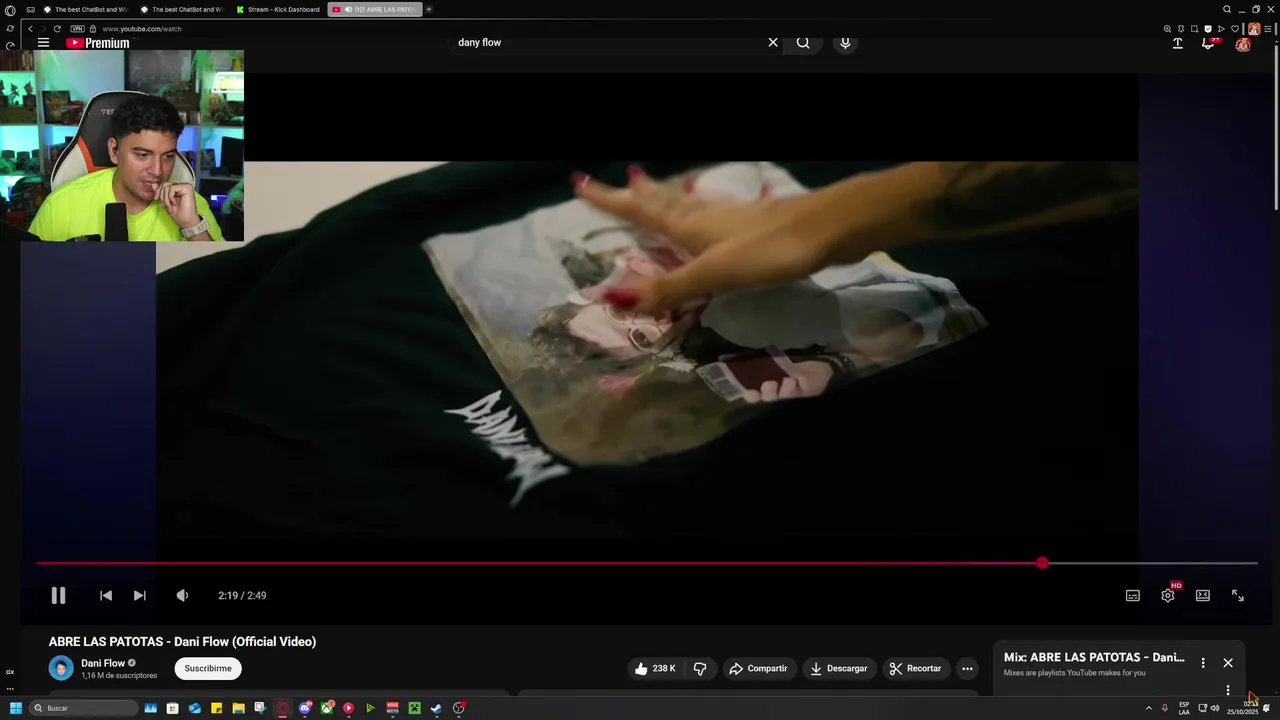1280x720 pixels.
Task: Open File Explorer from the taskbar
Action: pyautogui.click(x=238, y=708)
